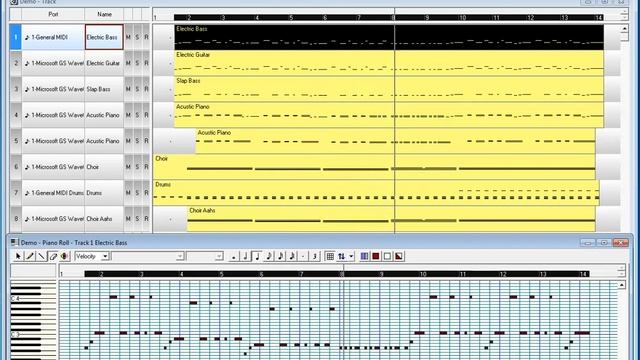Choose the half note duration
Image resolution: width=640 pixels, height=360 pixels.
point(245,256)
